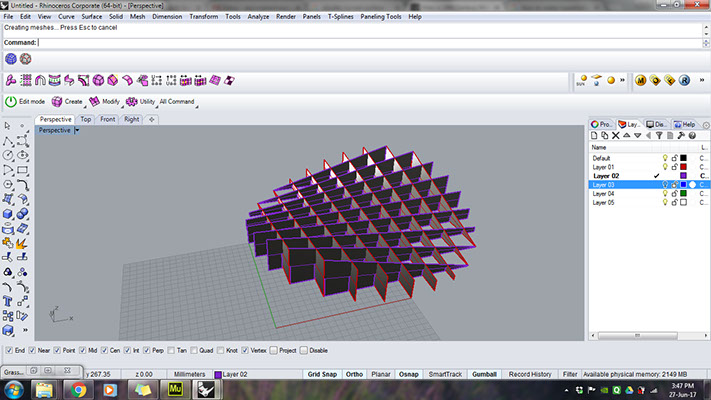Toggle Layer 04 visibility lightbulb
Viewport: 711px width, 400px height.
[665, 194]
